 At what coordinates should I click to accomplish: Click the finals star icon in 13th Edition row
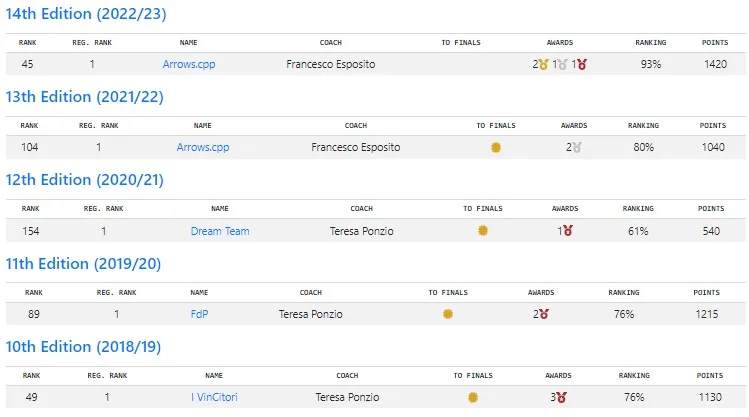pos(496,148)
